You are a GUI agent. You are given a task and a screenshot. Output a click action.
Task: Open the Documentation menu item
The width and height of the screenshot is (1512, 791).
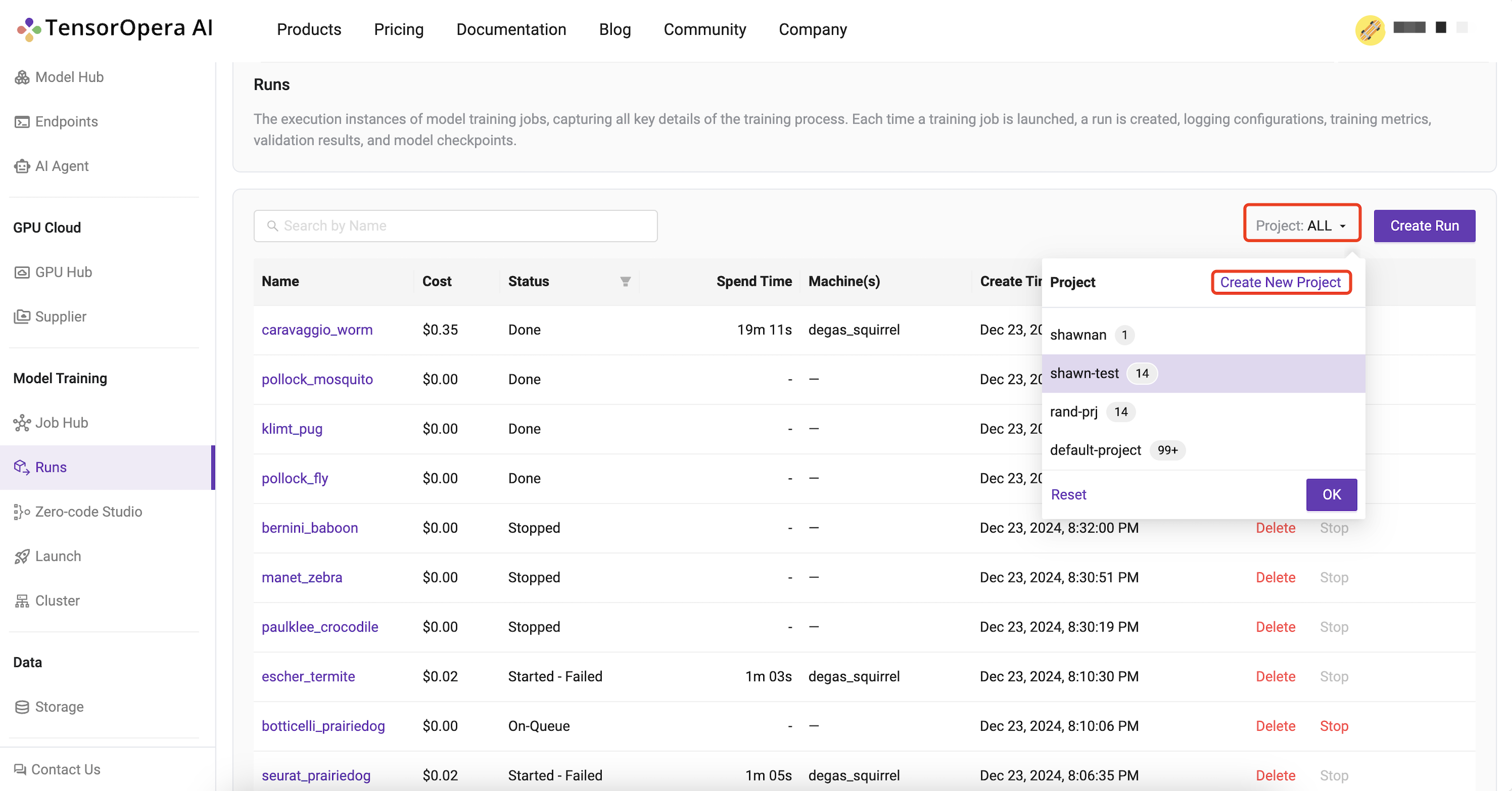[x=511, y=29]
